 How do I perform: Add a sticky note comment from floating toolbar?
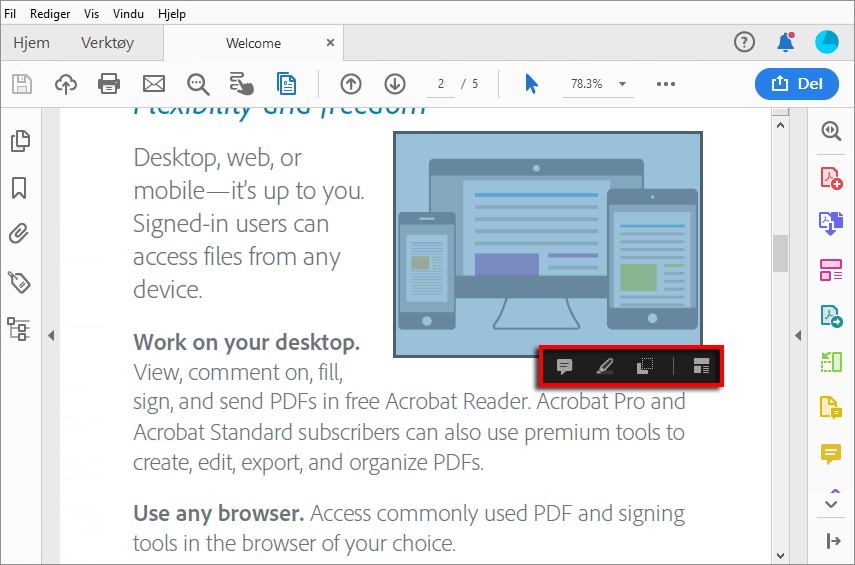coord(564,366)
